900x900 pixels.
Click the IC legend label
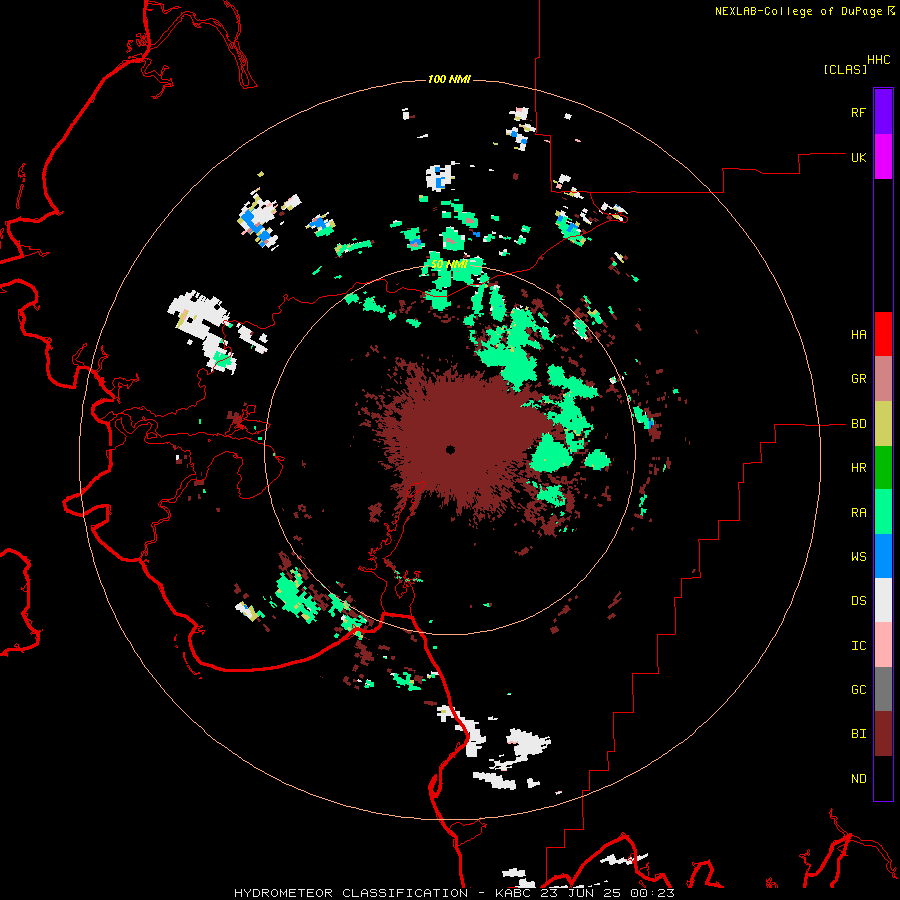859,646
